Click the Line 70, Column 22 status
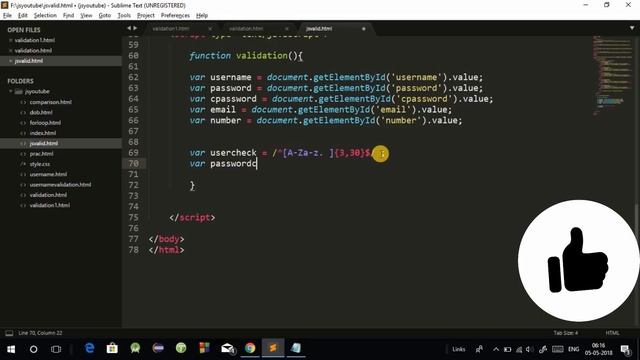Screen dimensions: 640x360 point(40,333)
